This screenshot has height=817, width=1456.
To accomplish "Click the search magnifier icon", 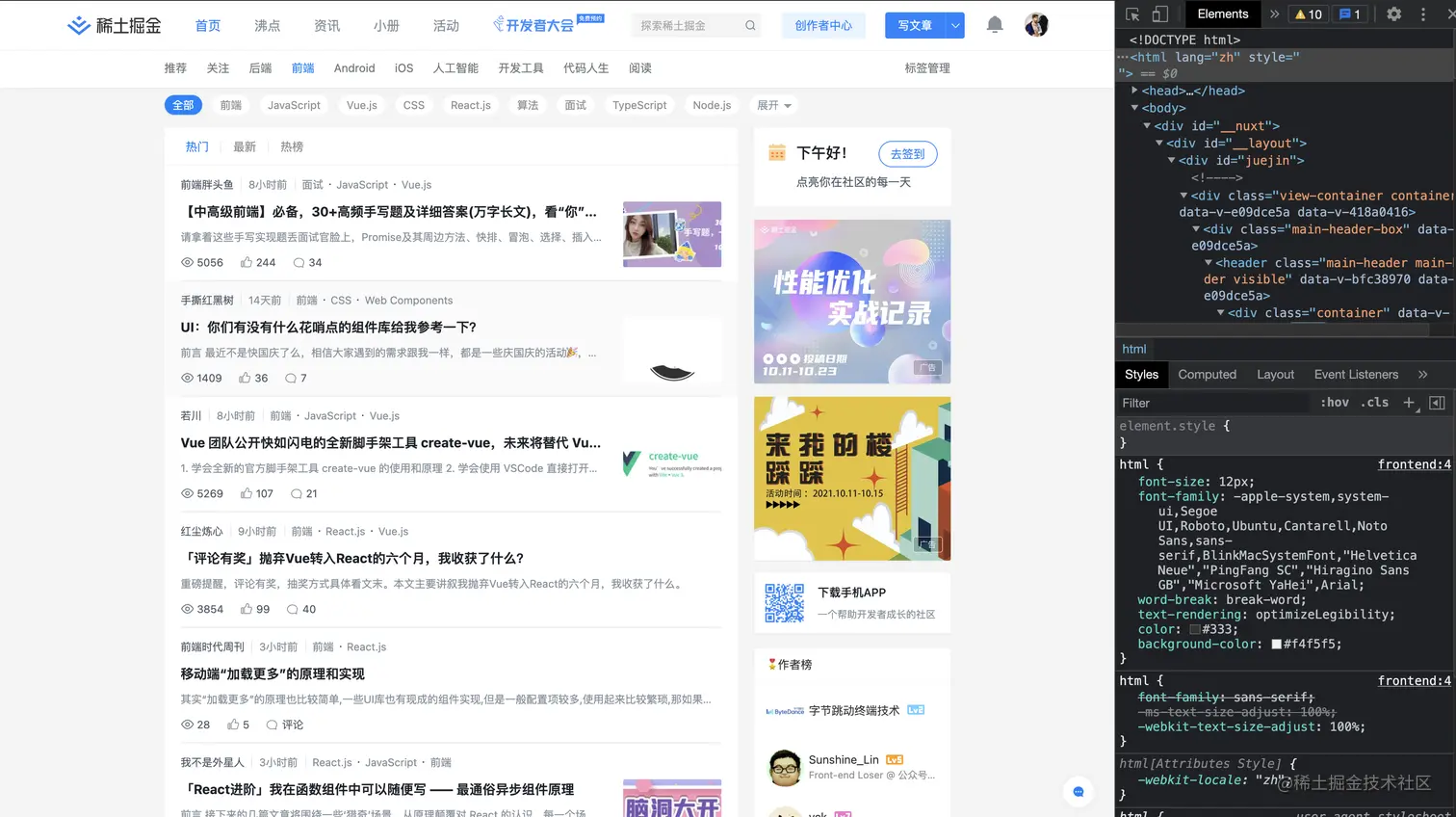I will 750,25.
